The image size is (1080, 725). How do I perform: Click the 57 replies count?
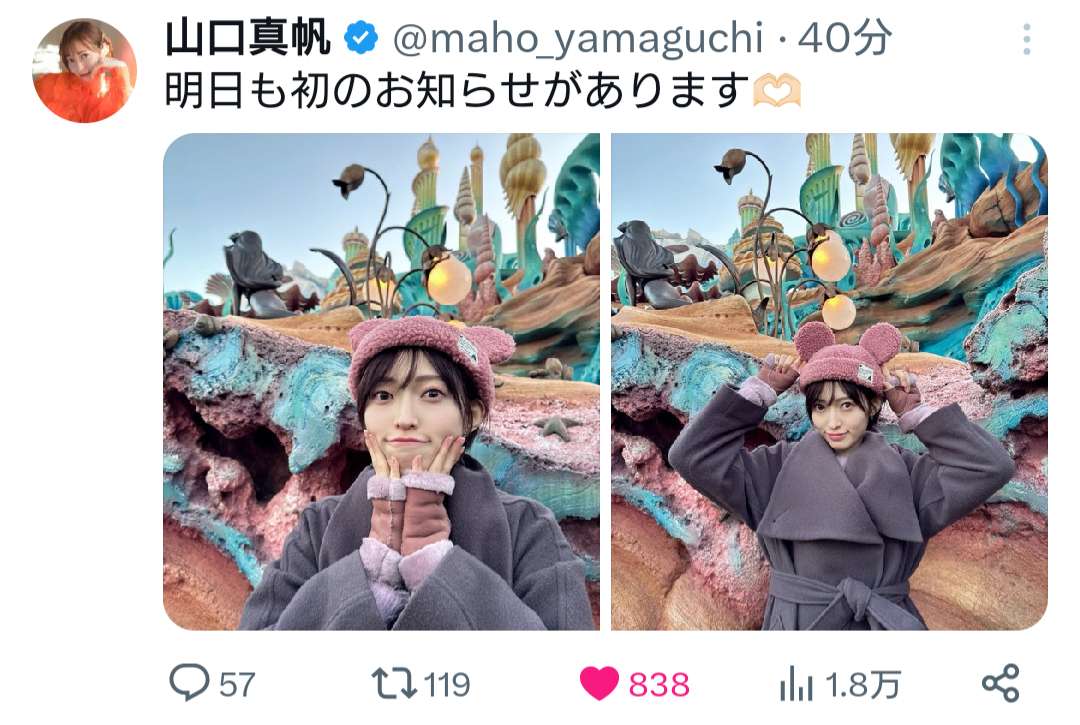[x=237, y=685]
